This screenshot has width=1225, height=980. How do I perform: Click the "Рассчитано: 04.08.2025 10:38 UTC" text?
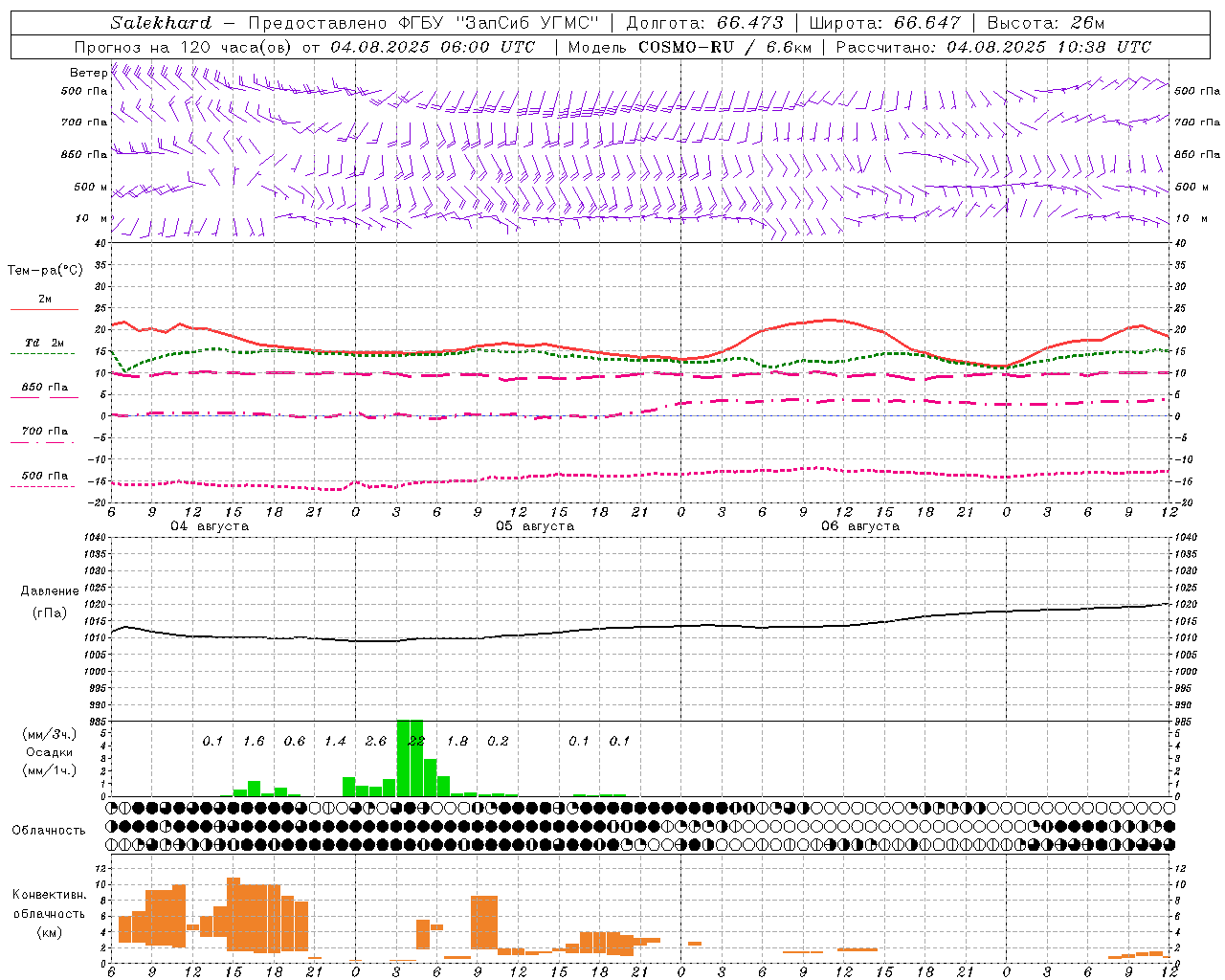[x=993, y=47]
